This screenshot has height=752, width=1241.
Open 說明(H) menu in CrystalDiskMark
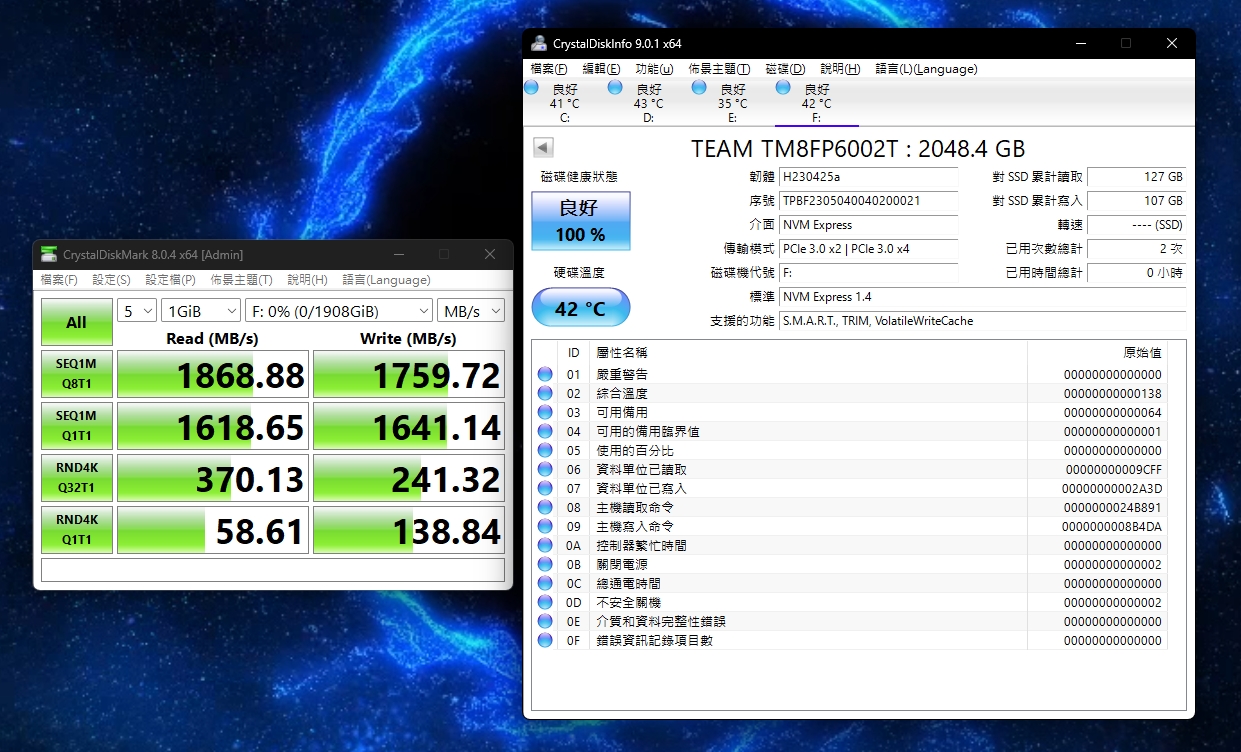click(308, 280)
